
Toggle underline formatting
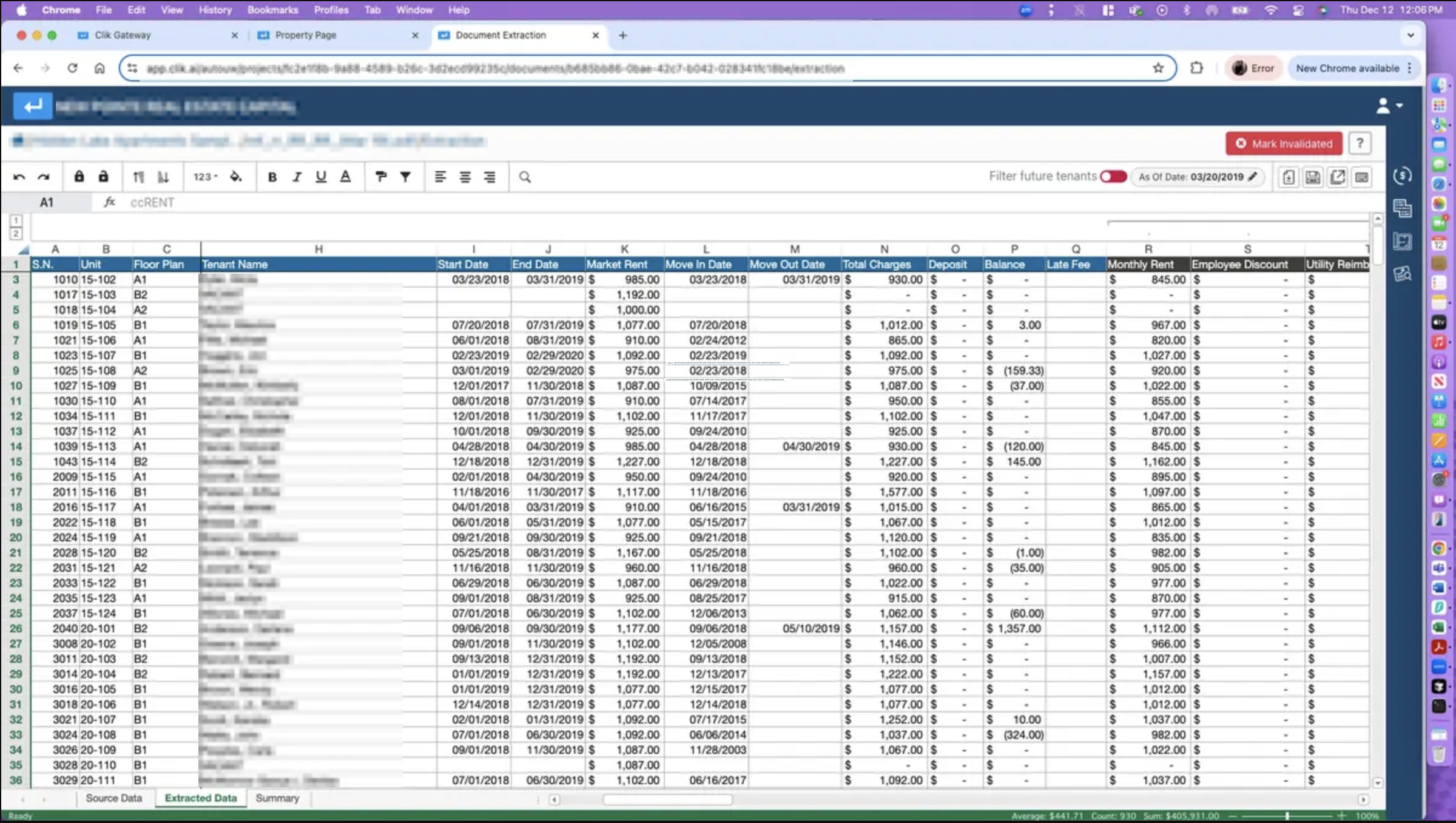(x=321, y=177)
